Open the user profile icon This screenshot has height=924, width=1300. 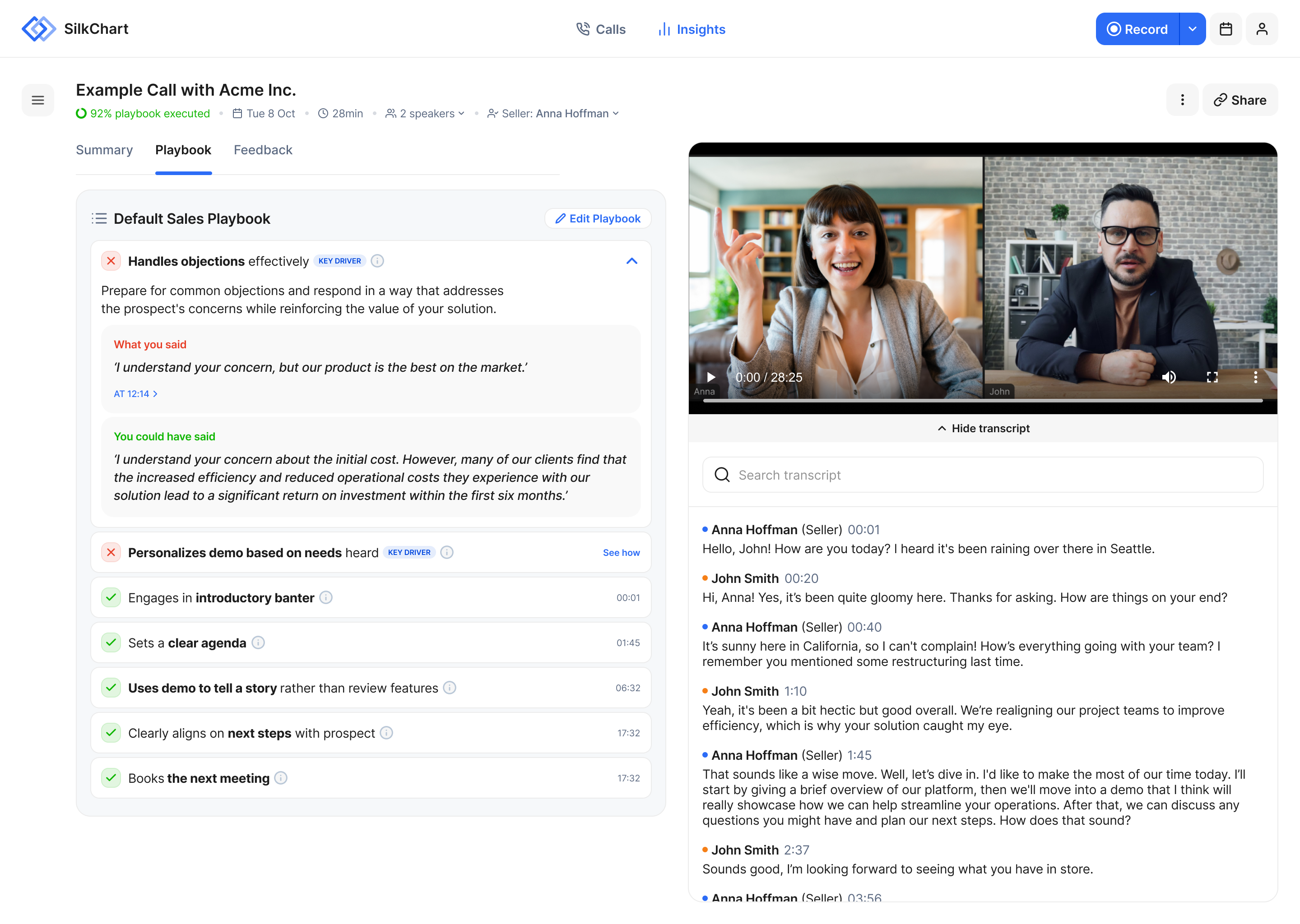click(1261, 29)
